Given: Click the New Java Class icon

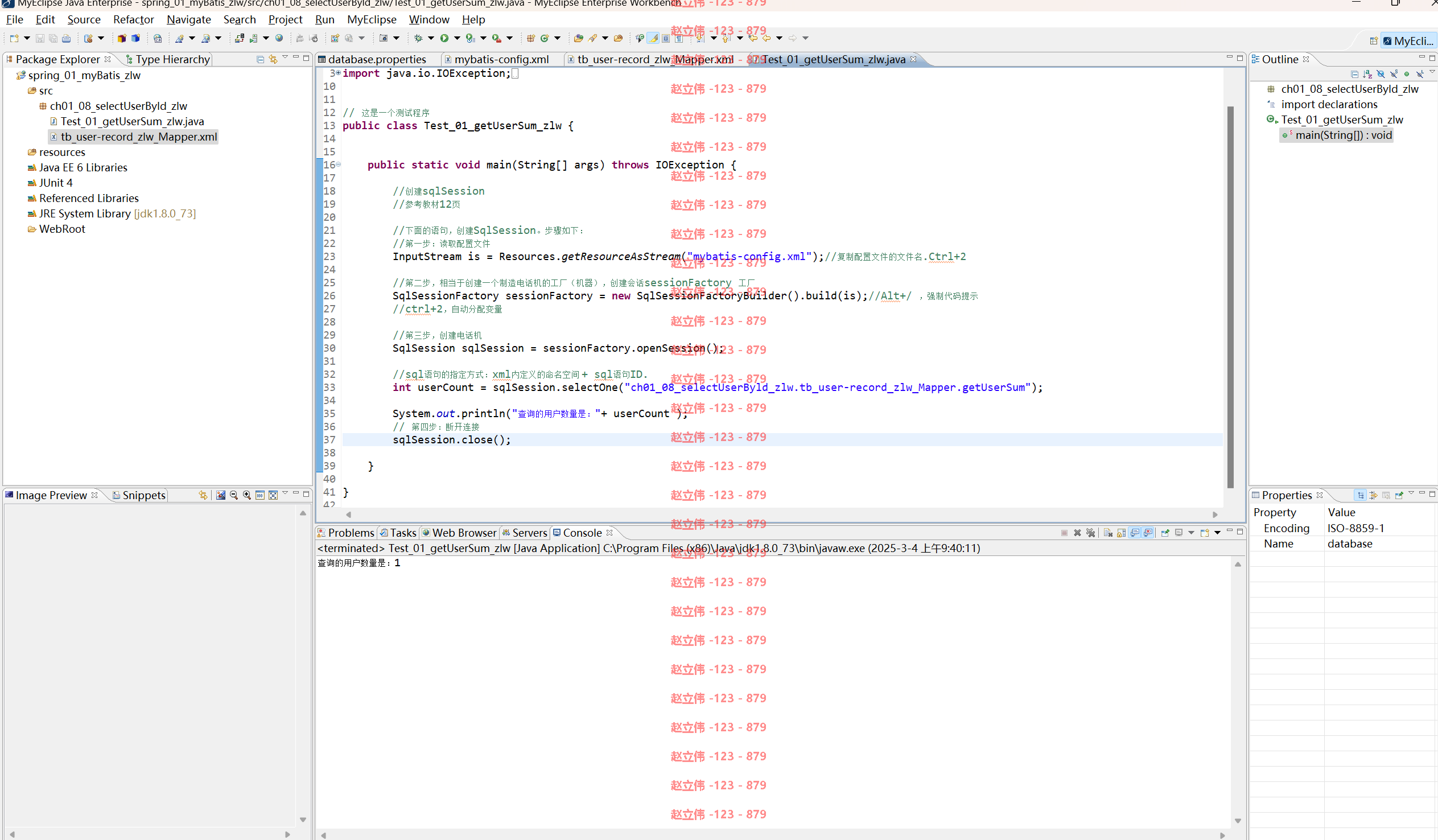Looking at the screenshot, I should click(x=545, y=38).
